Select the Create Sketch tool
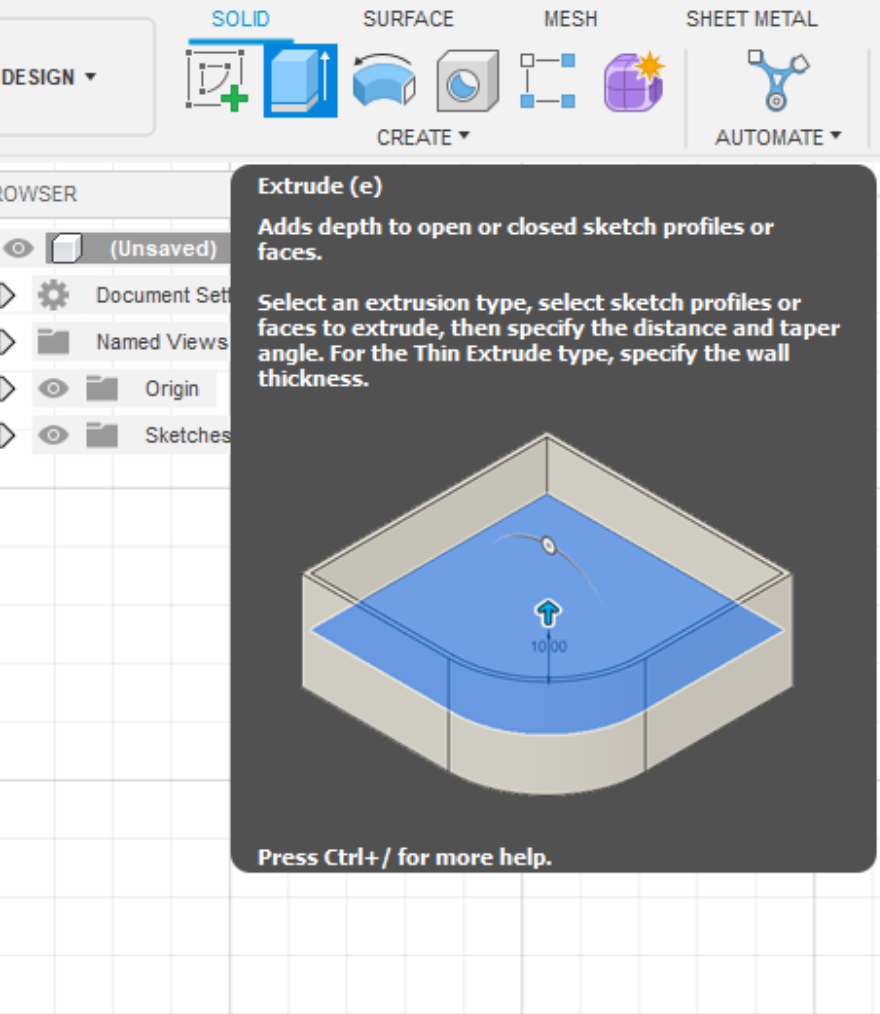 coord(218,78)
